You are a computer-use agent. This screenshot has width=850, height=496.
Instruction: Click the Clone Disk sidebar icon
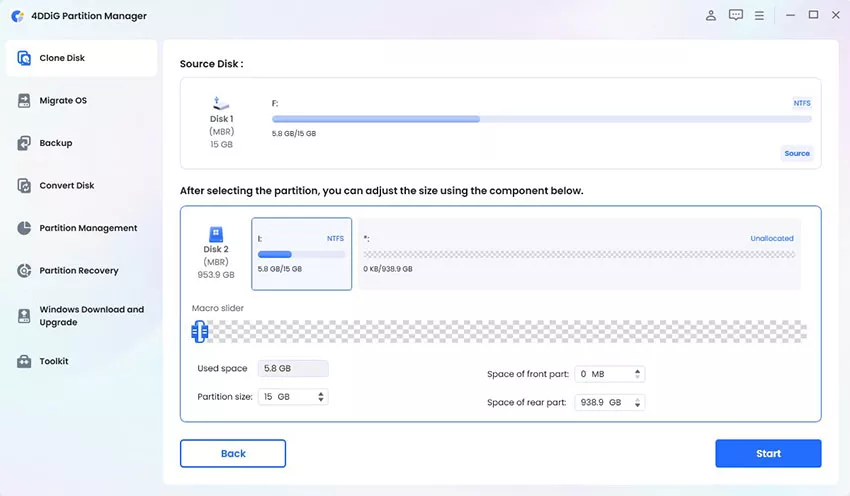(x=24, y=58)
